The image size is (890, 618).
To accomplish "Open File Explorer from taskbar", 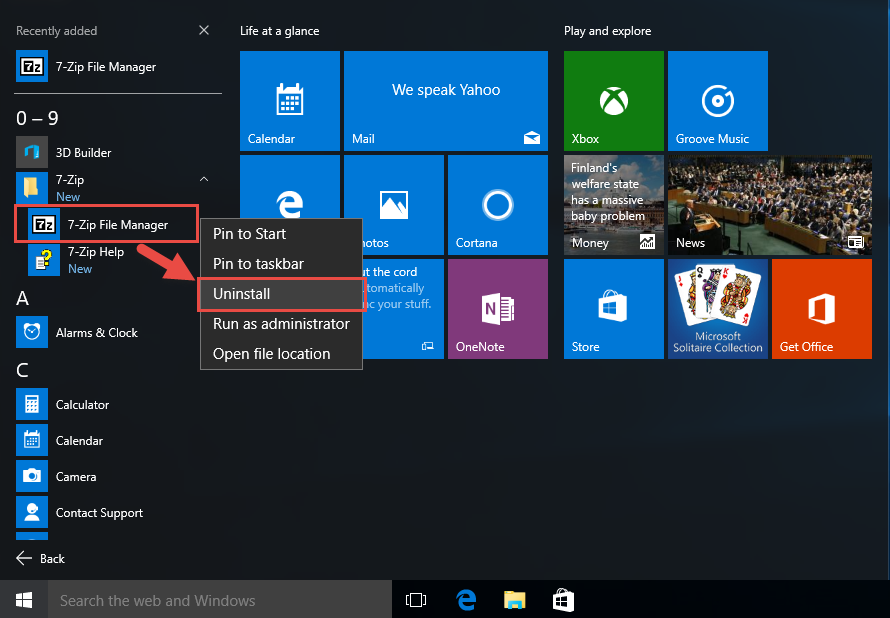I will point(514,600).
